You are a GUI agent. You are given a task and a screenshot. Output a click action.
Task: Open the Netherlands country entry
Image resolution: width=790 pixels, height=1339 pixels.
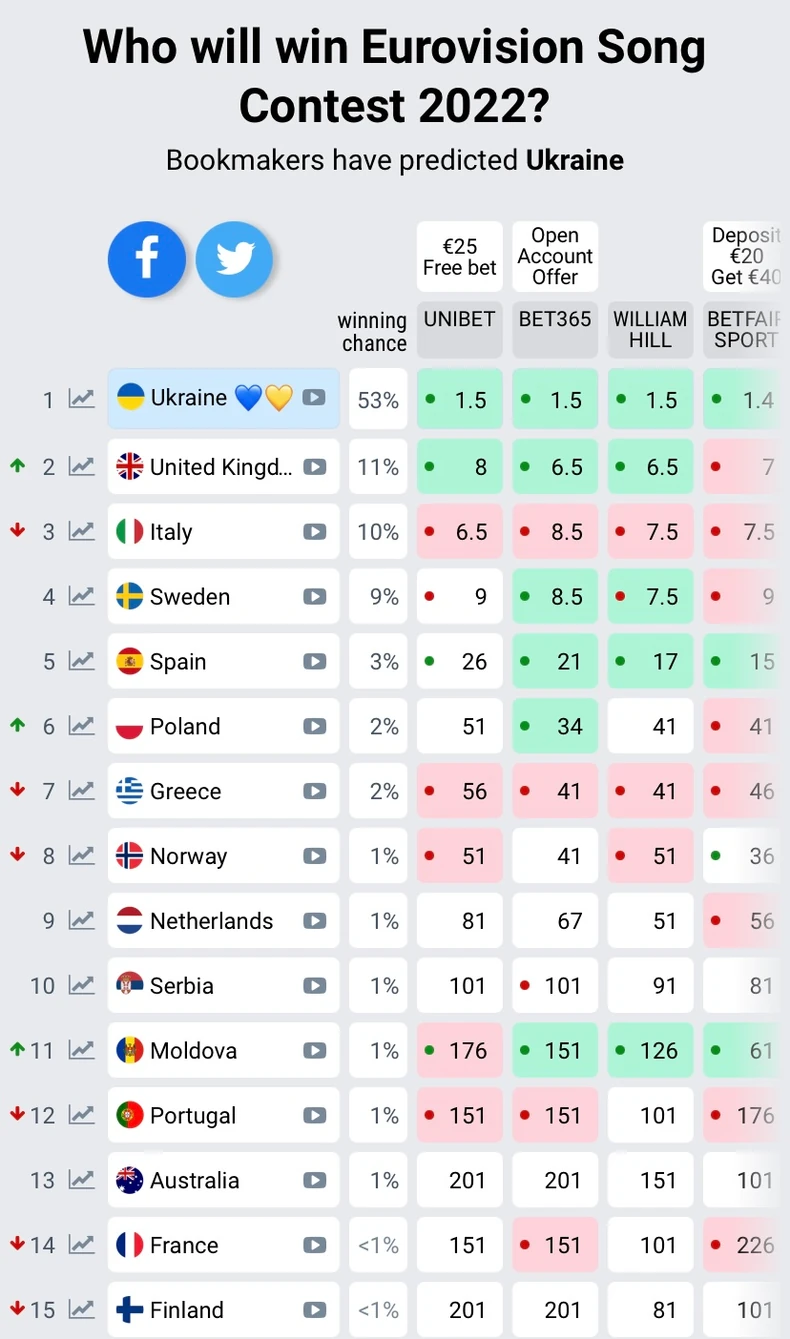(211, 921)
